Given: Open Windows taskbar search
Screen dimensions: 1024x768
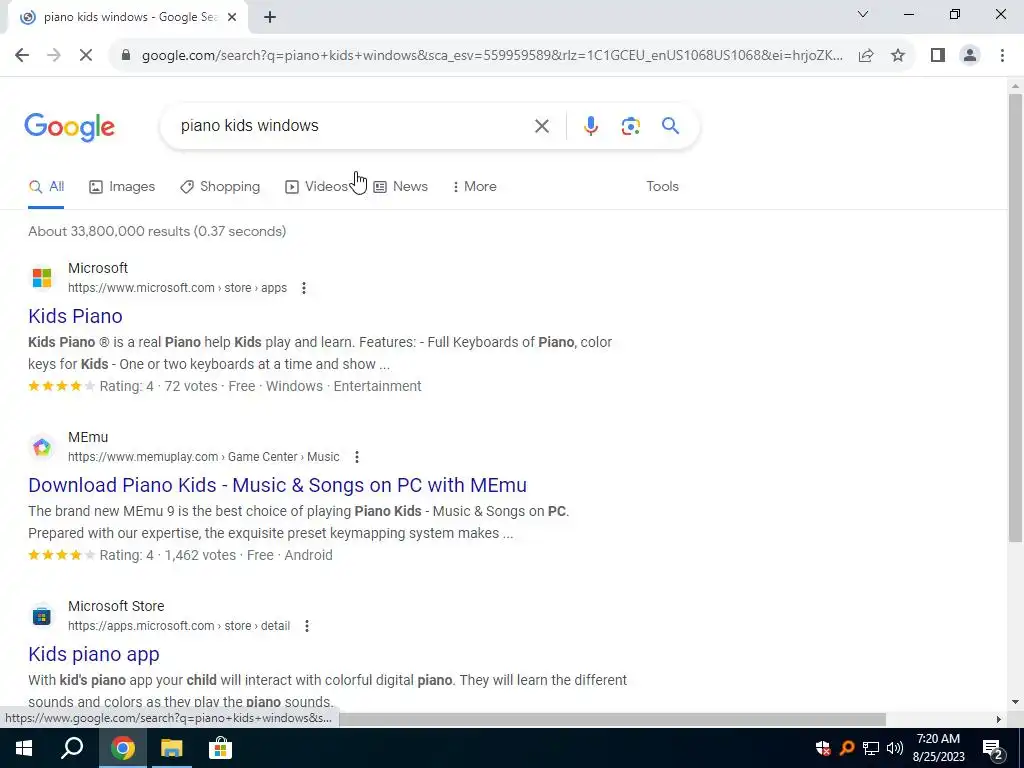Looking at the screenshot, I should coord(72,748).
